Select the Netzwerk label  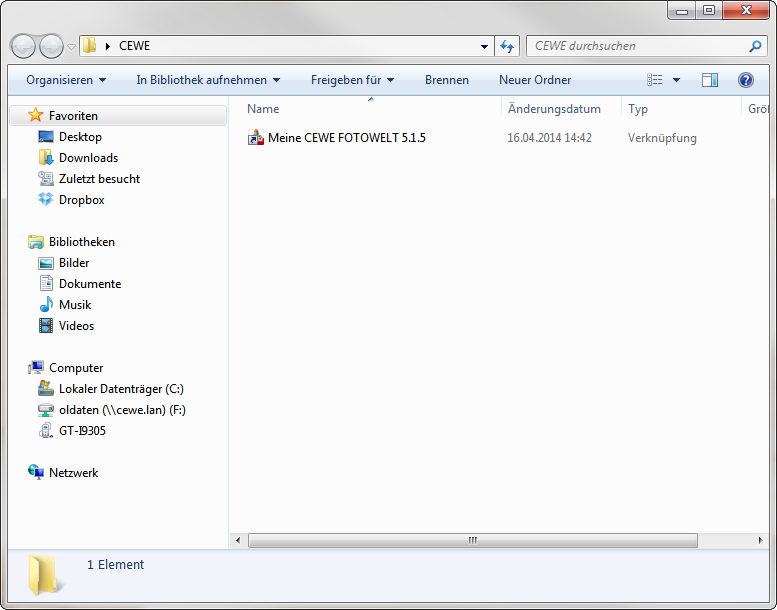[73, 473]
